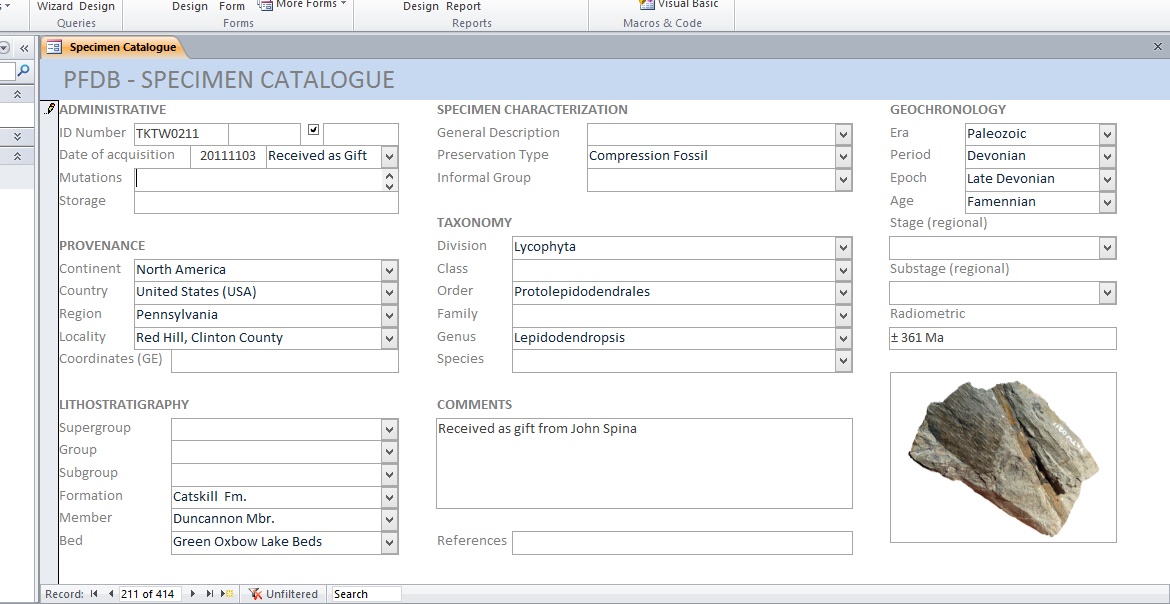Screen dimensions: 1170x604
Task: Collapse the navigation pane with double chevron
Action: (24, 47)
